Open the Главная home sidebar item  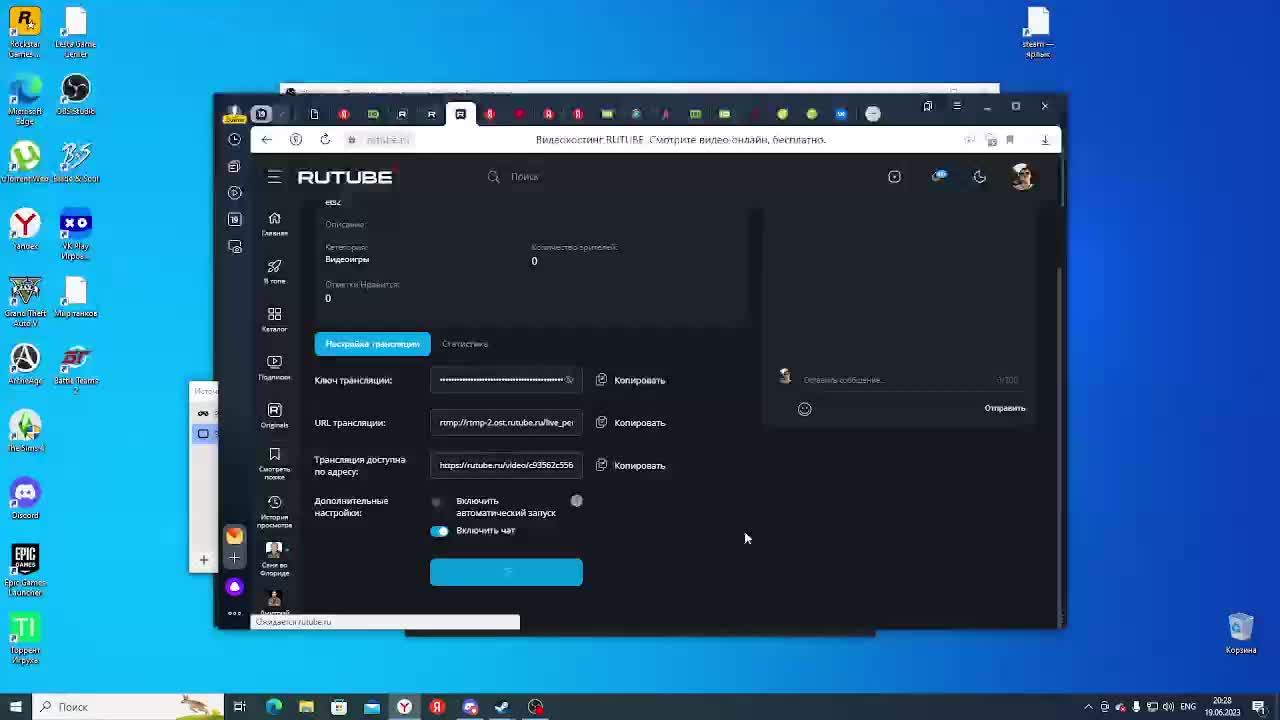274,224
